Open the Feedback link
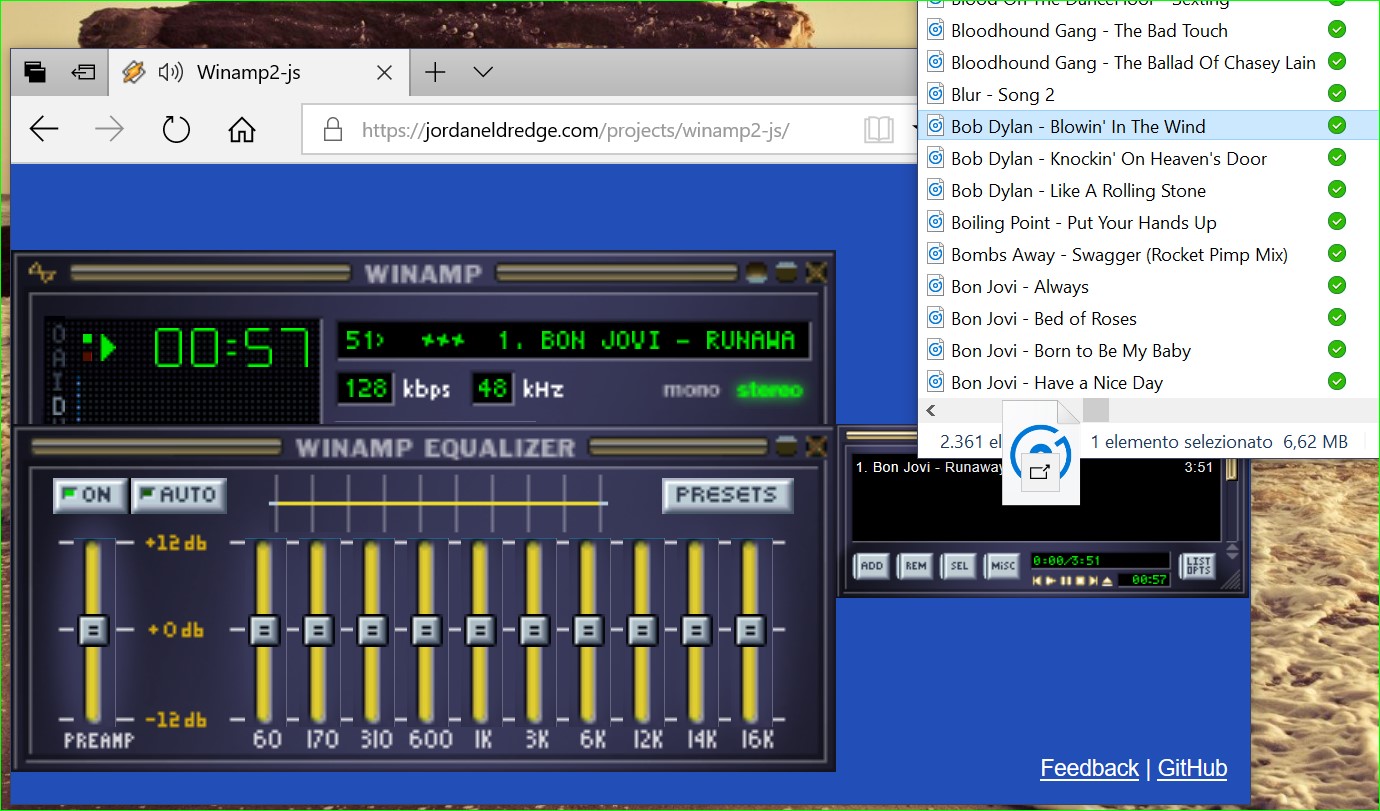1380x811 pixels. pos(1089,768)
